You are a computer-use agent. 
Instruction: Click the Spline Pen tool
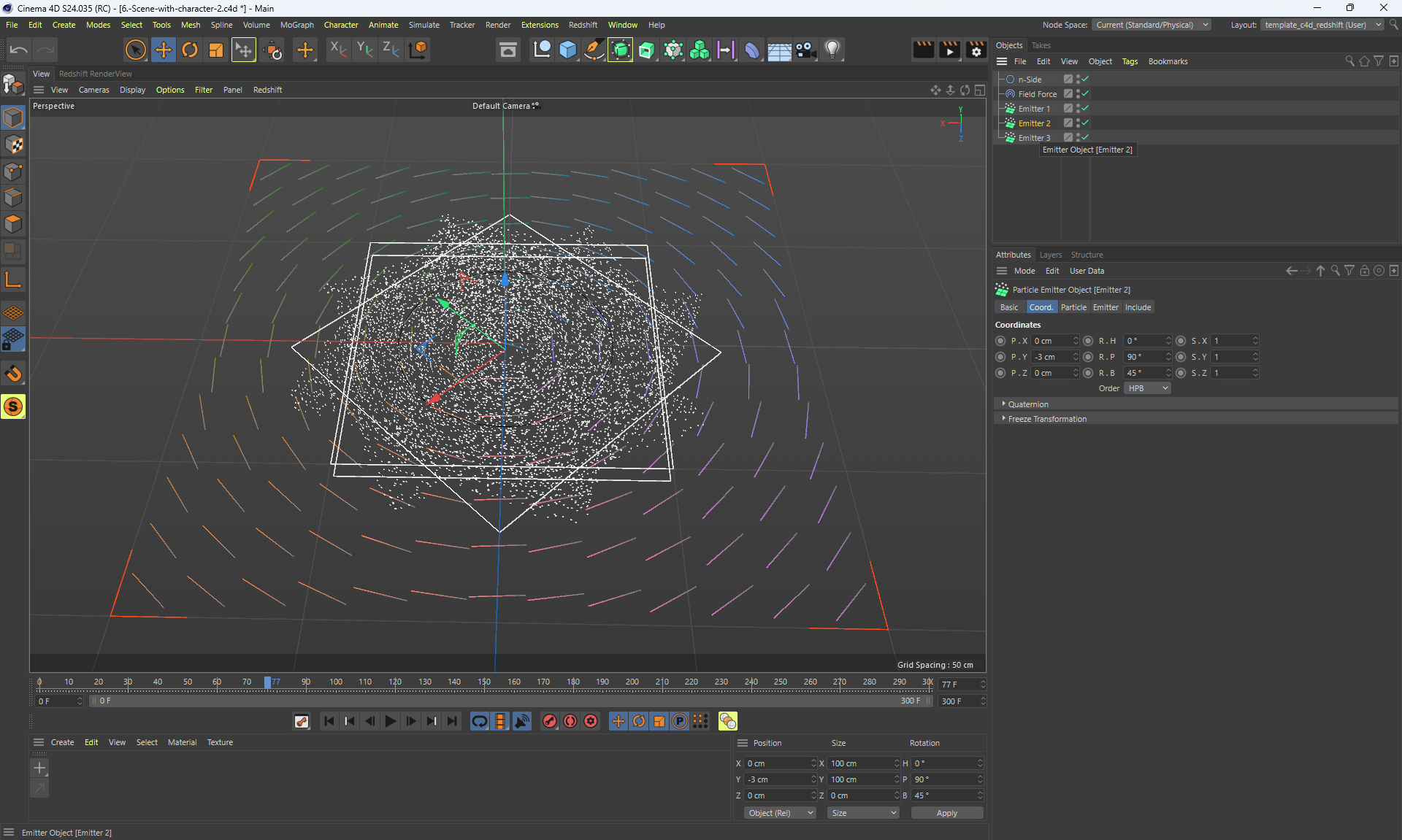(x=594, y=50)
